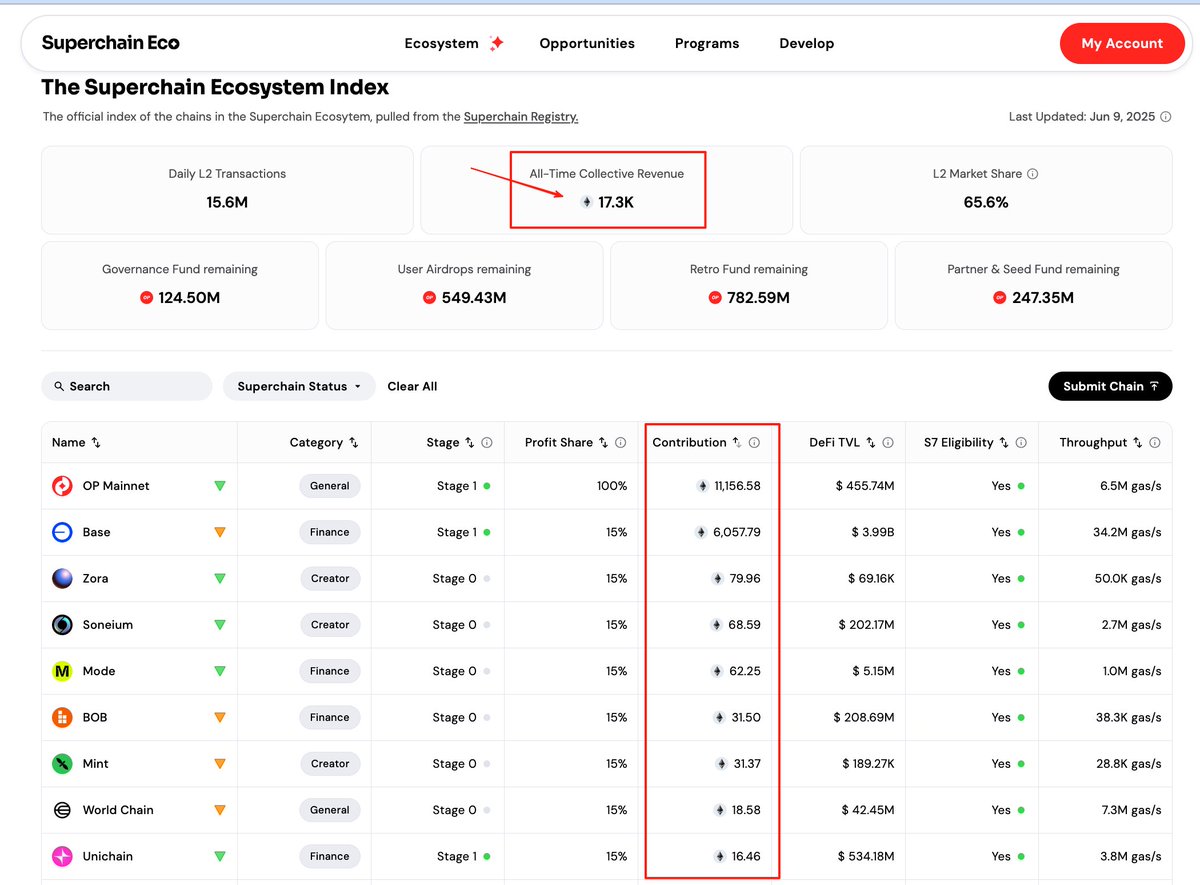Screen dimensions: 1200x885
Task: Sort by Stage using sort arrows
Action: pos(470,442)
